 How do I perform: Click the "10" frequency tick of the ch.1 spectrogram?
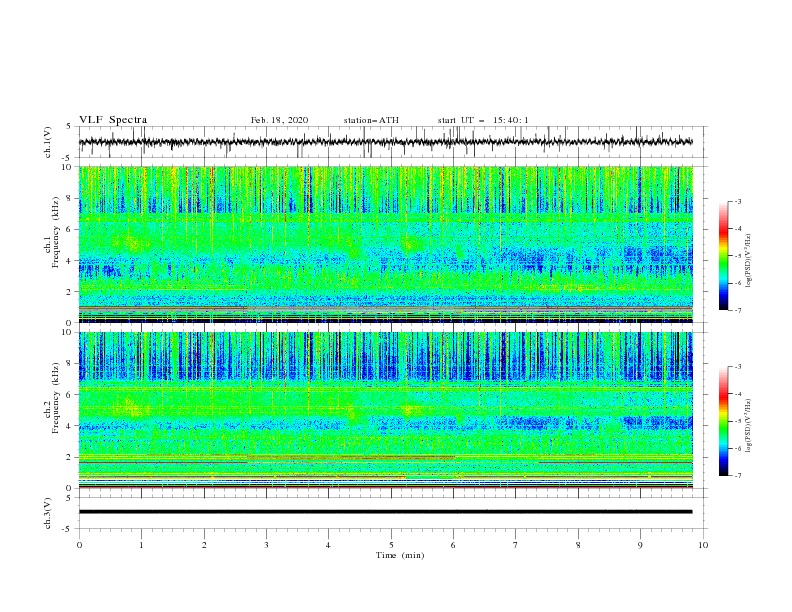pyautogui.click(x=68, y=167)
